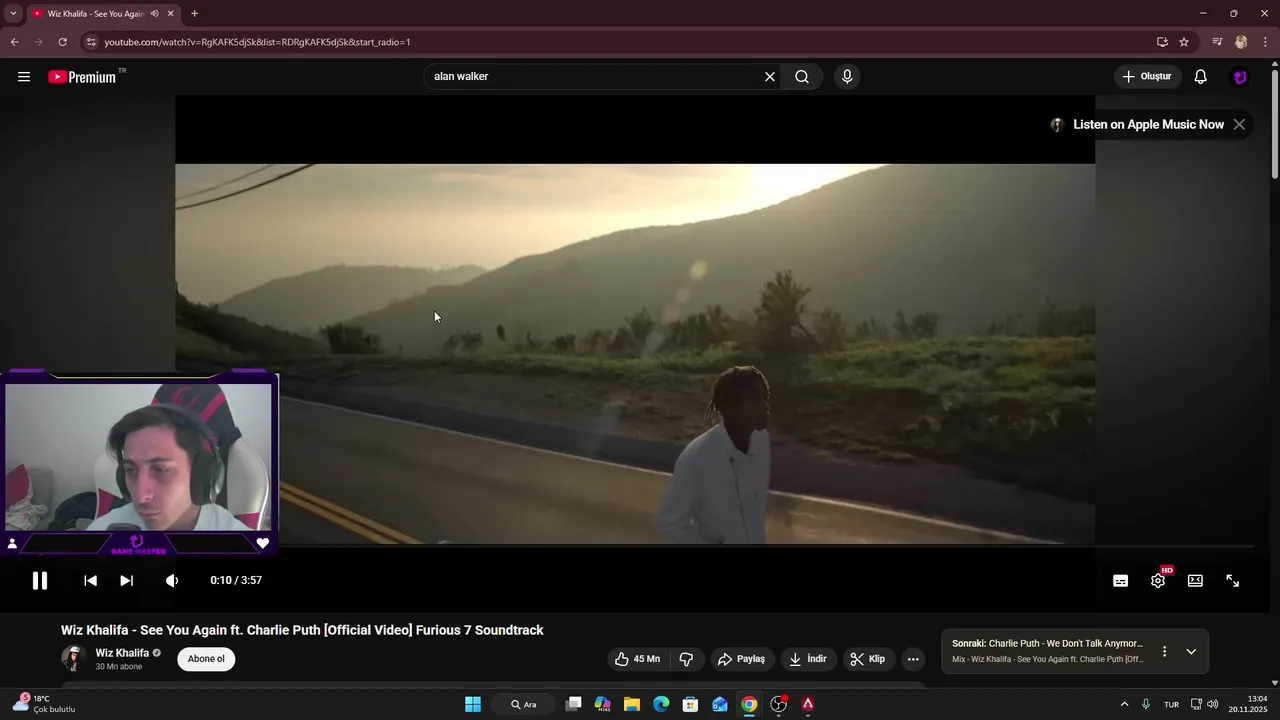Open the Oluştur create menu
Screen dimensions: 1280x720
pos(1147,77)
